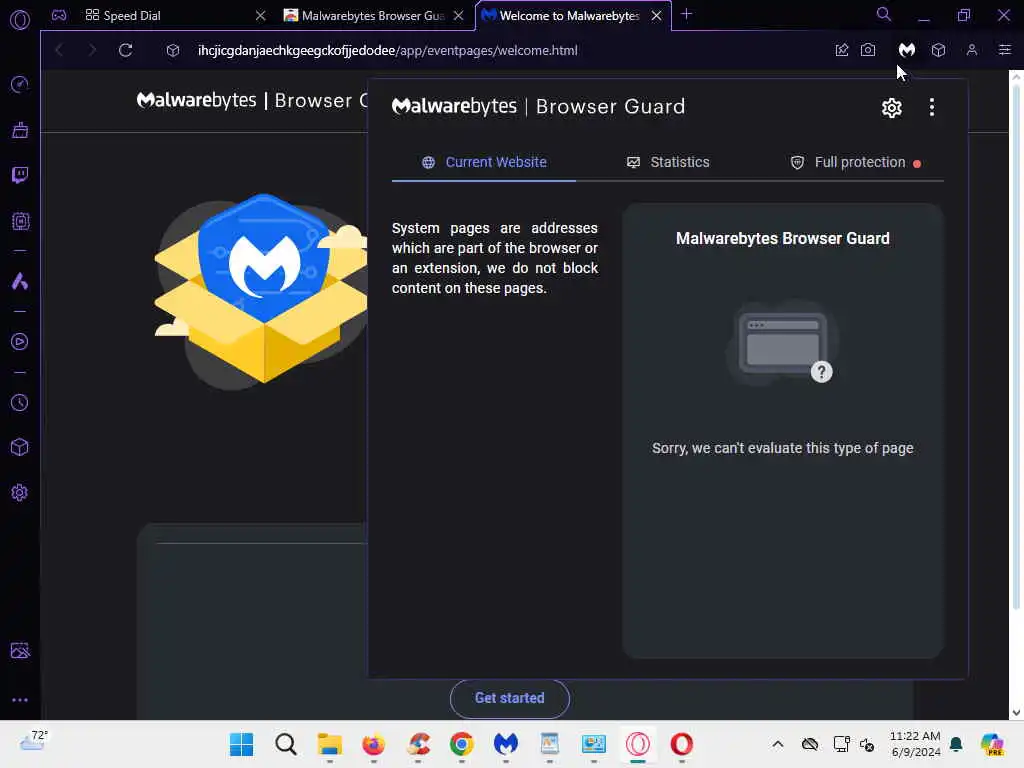
Task: Open the CPU chip icon in sidebar
Action: [20, 221]
